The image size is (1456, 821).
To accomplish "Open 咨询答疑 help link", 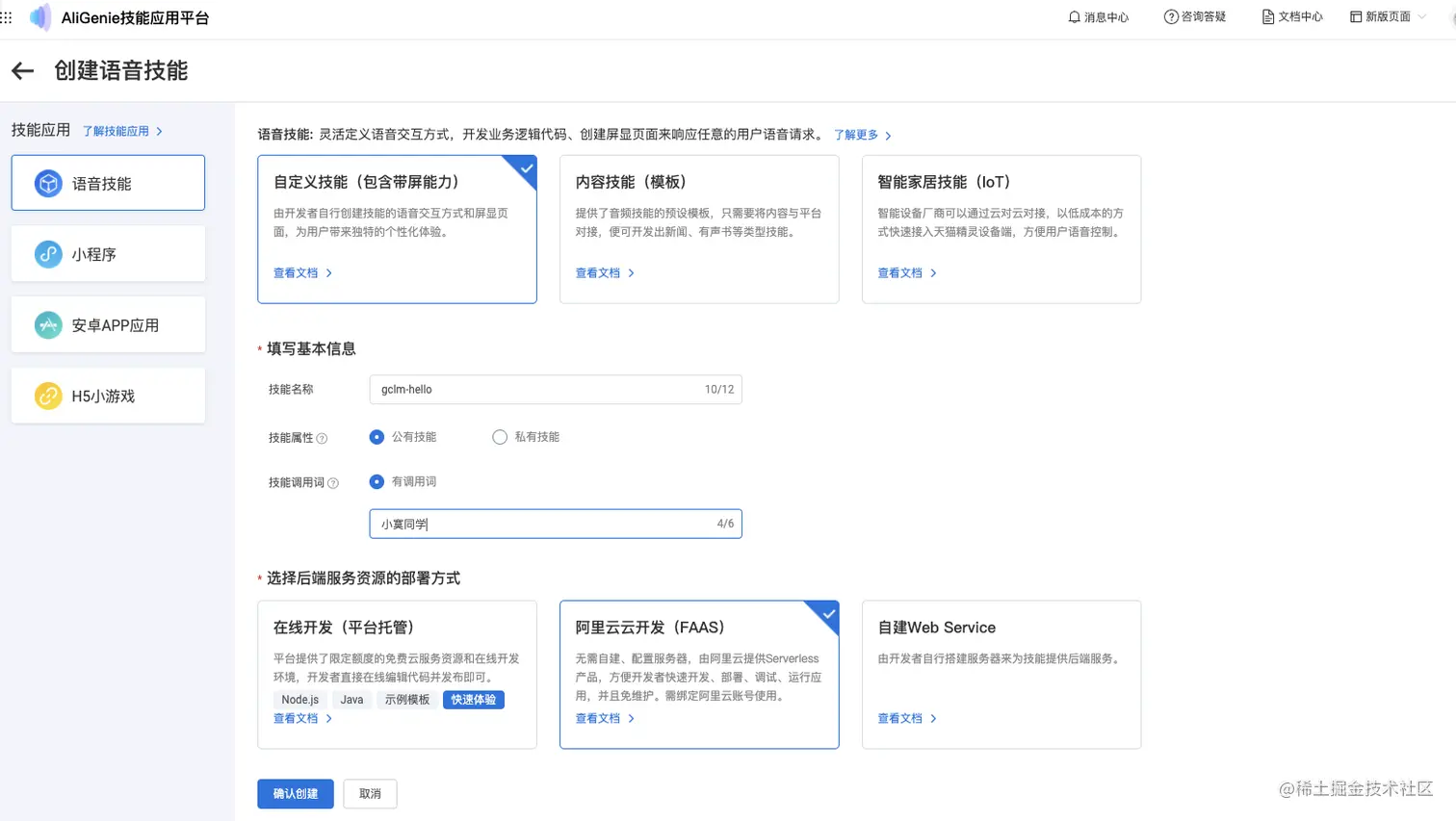I will click(1195, 17).
